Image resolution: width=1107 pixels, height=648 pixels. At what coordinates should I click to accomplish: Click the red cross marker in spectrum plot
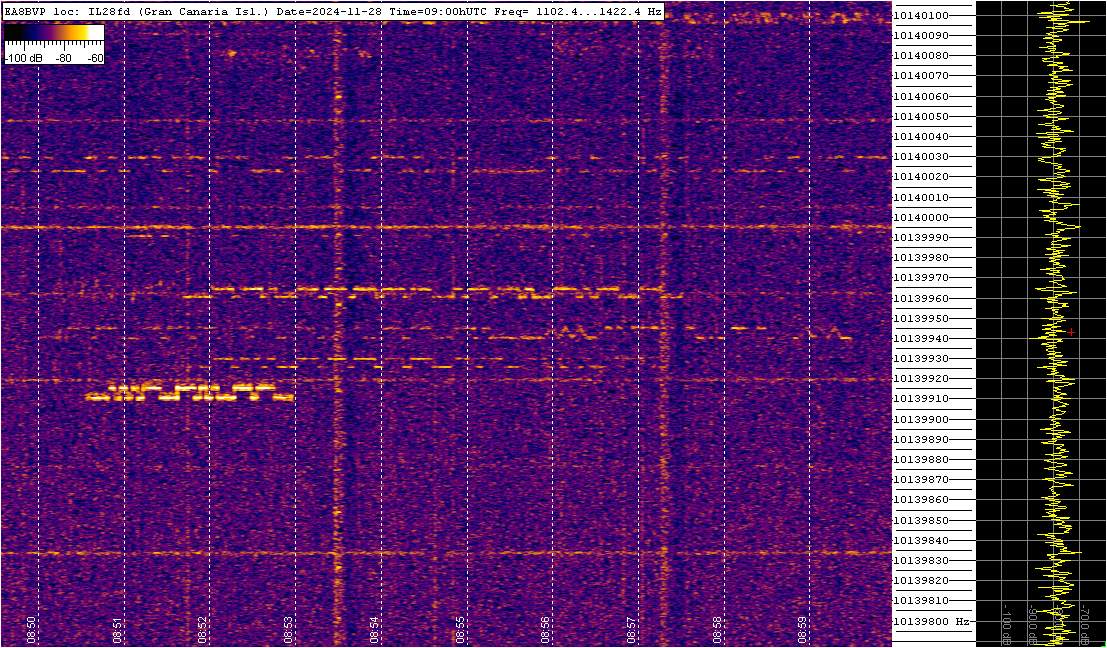click(1071, 332)
